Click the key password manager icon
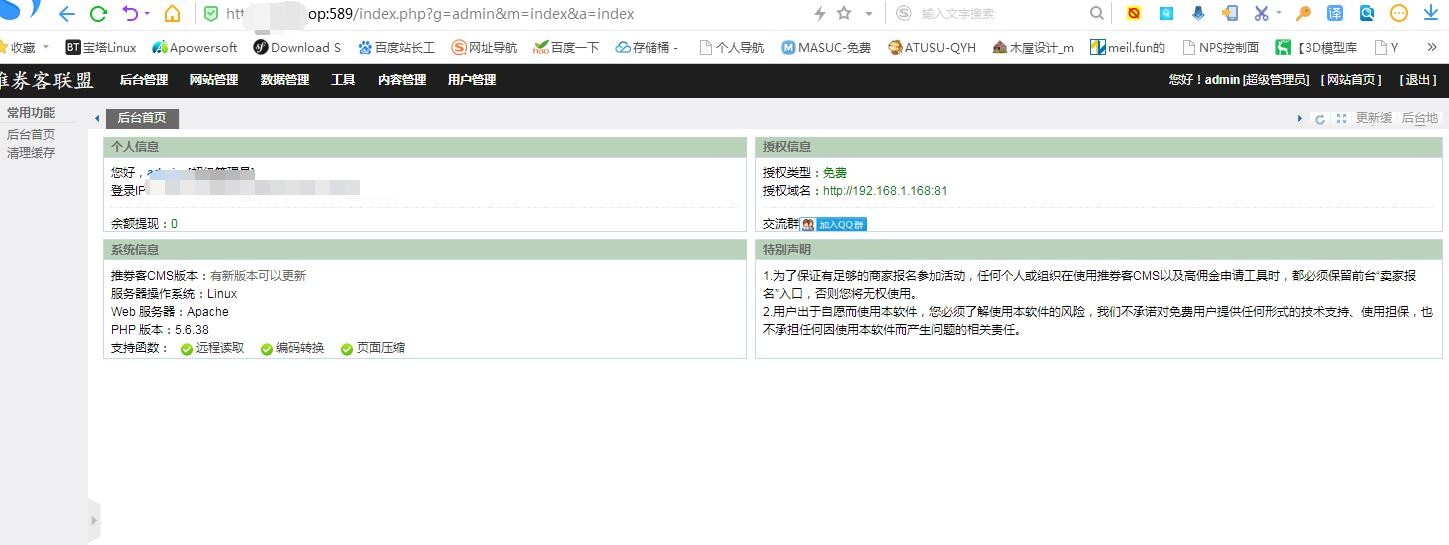 pos(1303,14)
